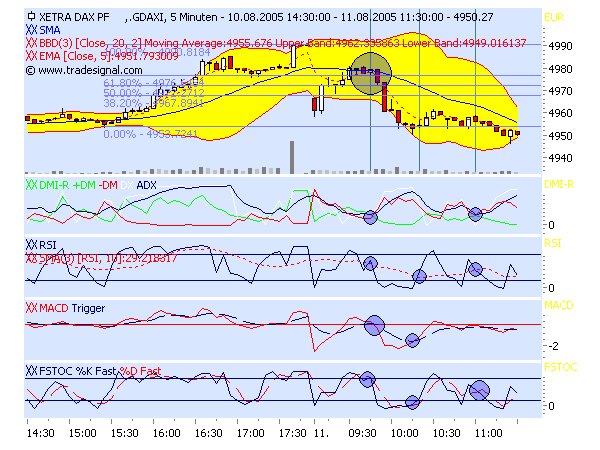
Task: Click the 14:30 time axis label
Action: (40, 433)
